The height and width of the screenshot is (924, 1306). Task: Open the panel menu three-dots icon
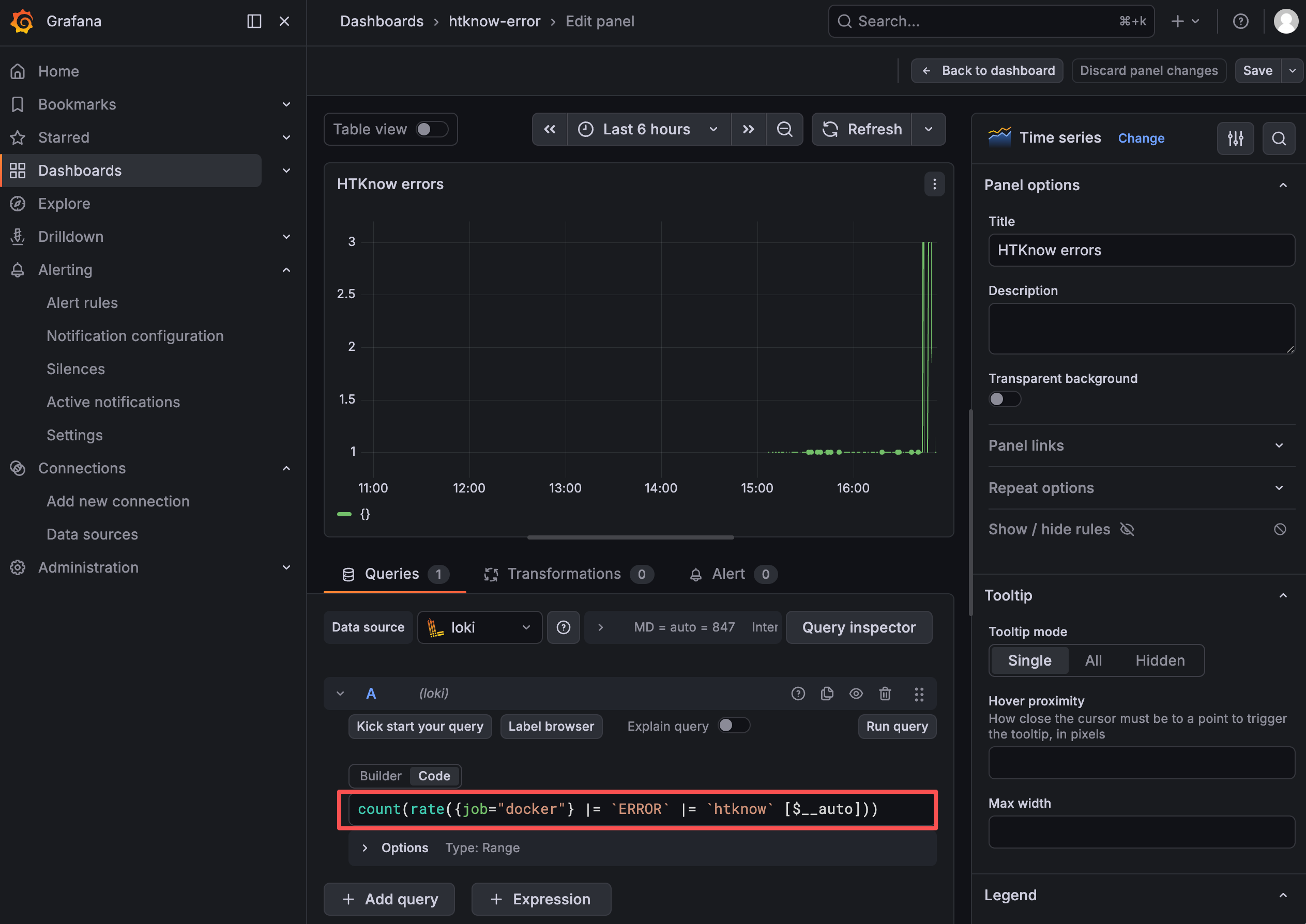[x=934, y=184]
